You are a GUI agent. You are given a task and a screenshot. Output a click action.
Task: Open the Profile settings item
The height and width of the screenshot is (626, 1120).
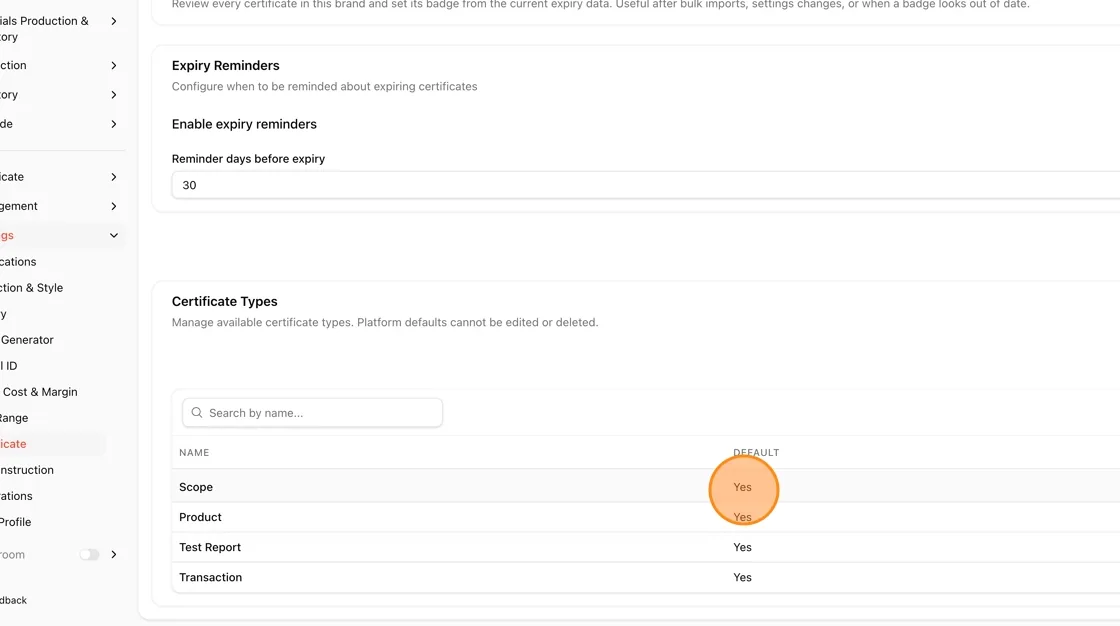[x=15, y=522]
